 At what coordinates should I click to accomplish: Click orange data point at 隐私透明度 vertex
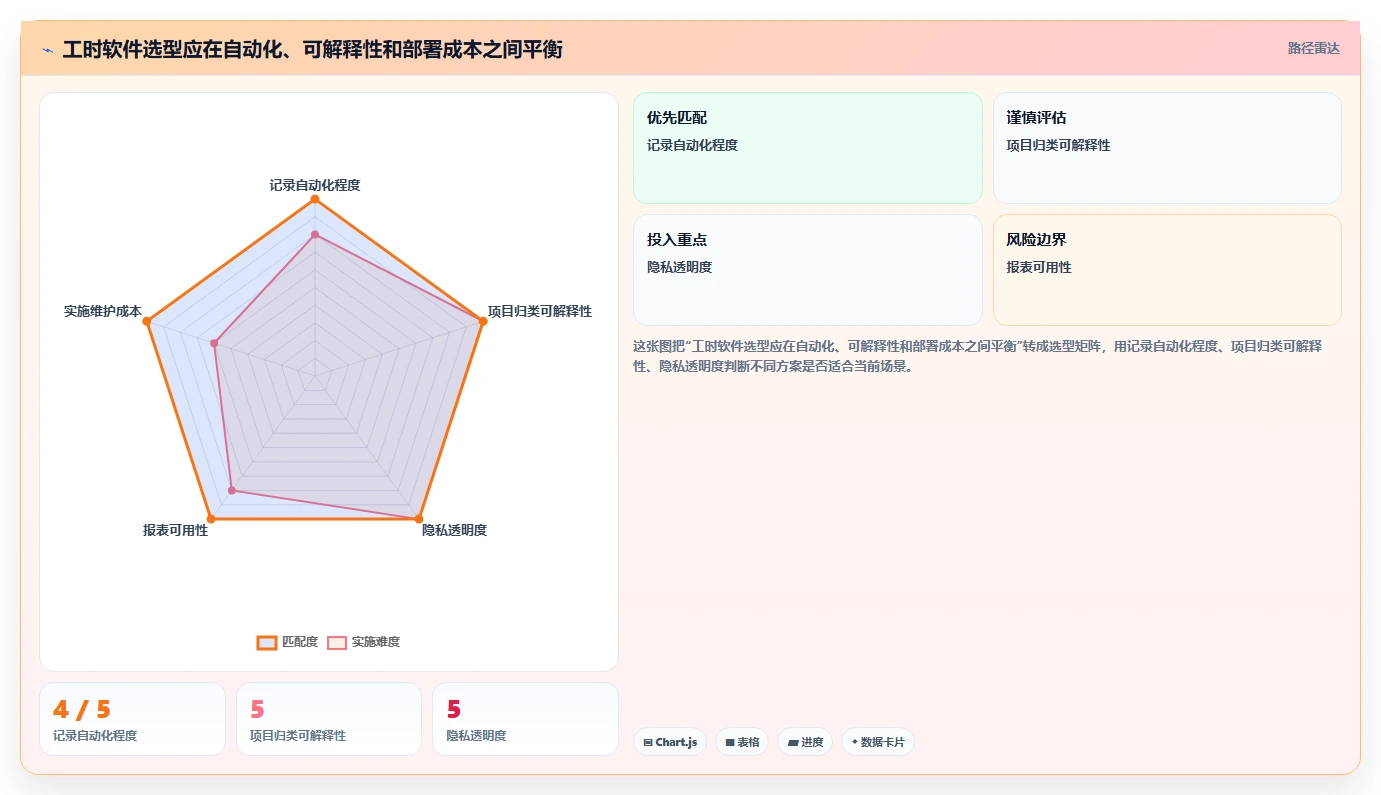tap(419, 519)
